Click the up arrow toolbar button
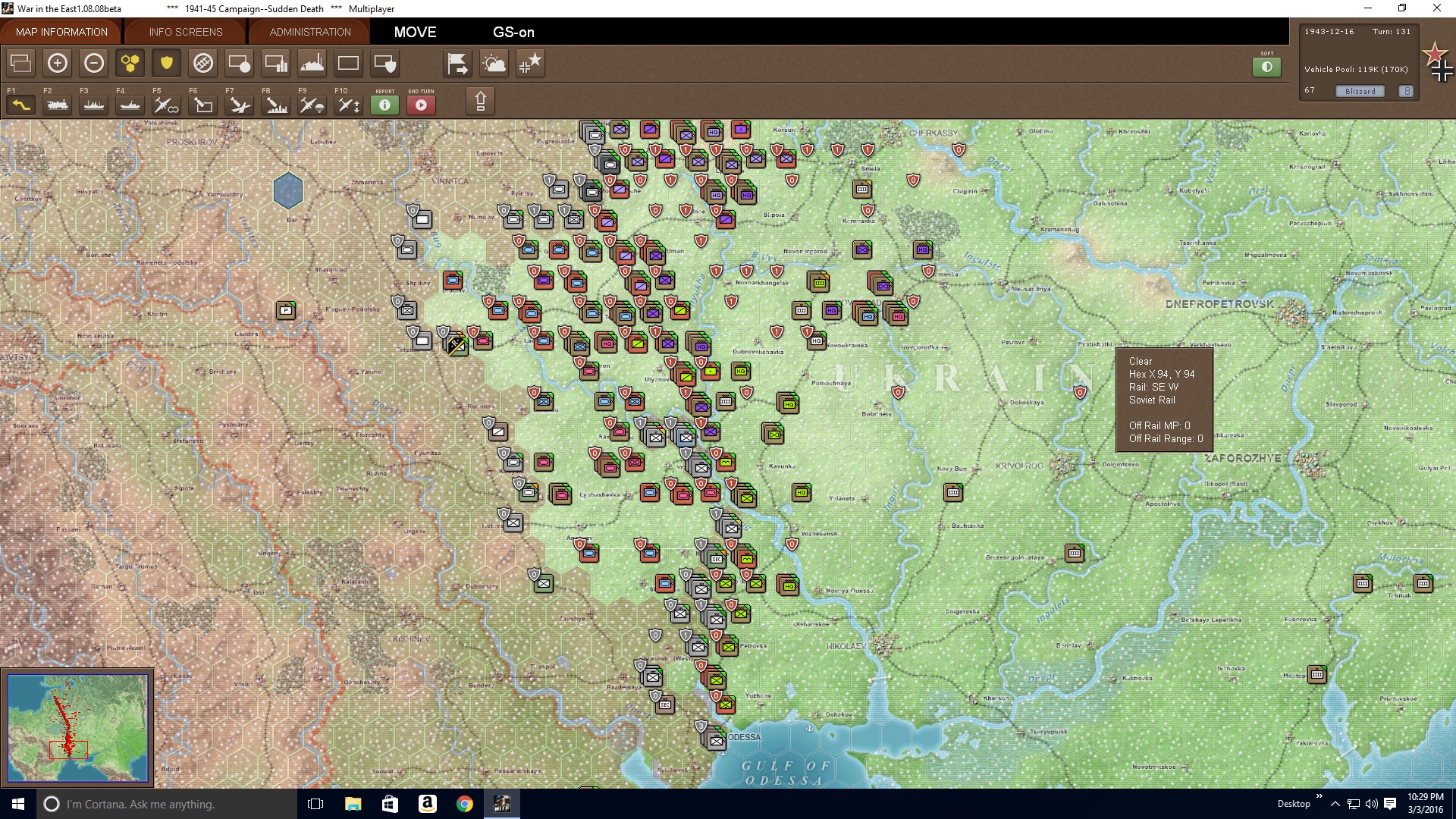 (480, 101)
